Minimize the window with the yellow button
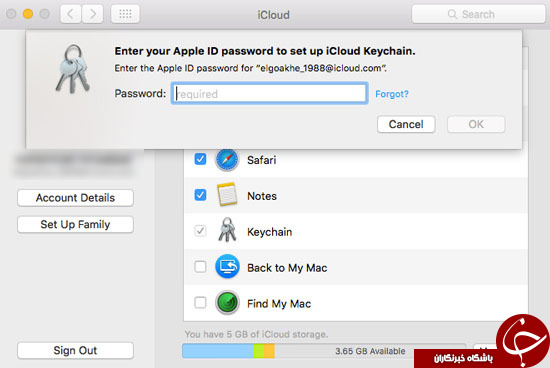550x368 pixels. [28, 14]
